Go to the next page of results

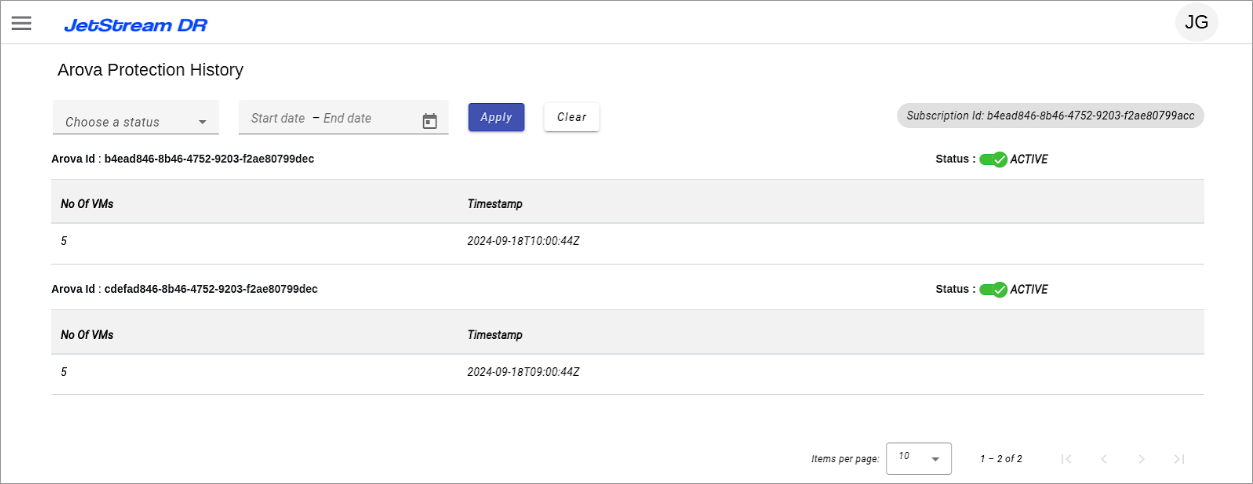(1141, 459)
